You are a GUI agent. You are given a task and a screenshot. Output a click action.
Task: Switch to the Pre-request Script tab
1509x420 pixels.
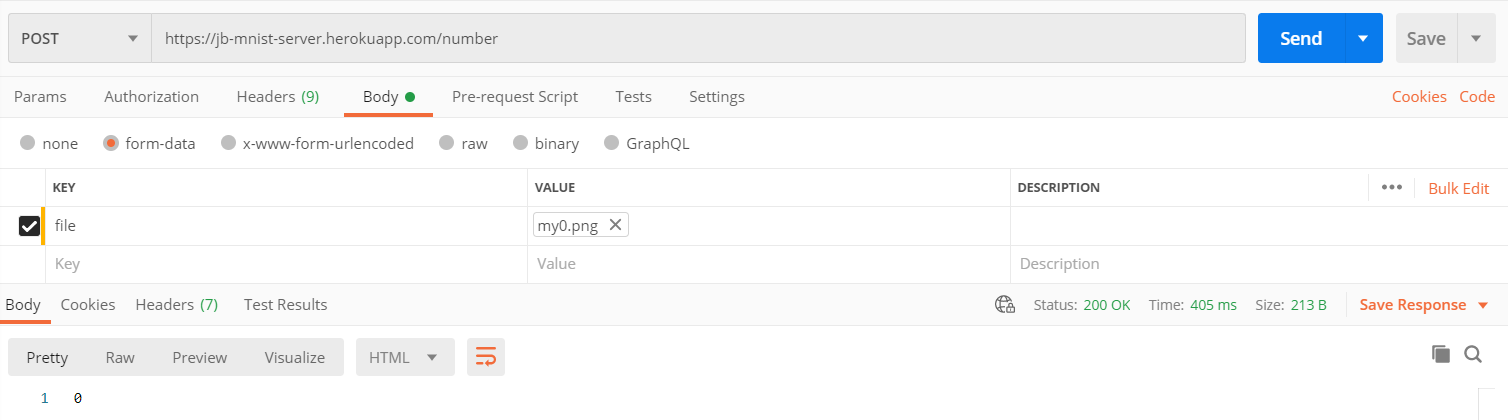point(515,97)
